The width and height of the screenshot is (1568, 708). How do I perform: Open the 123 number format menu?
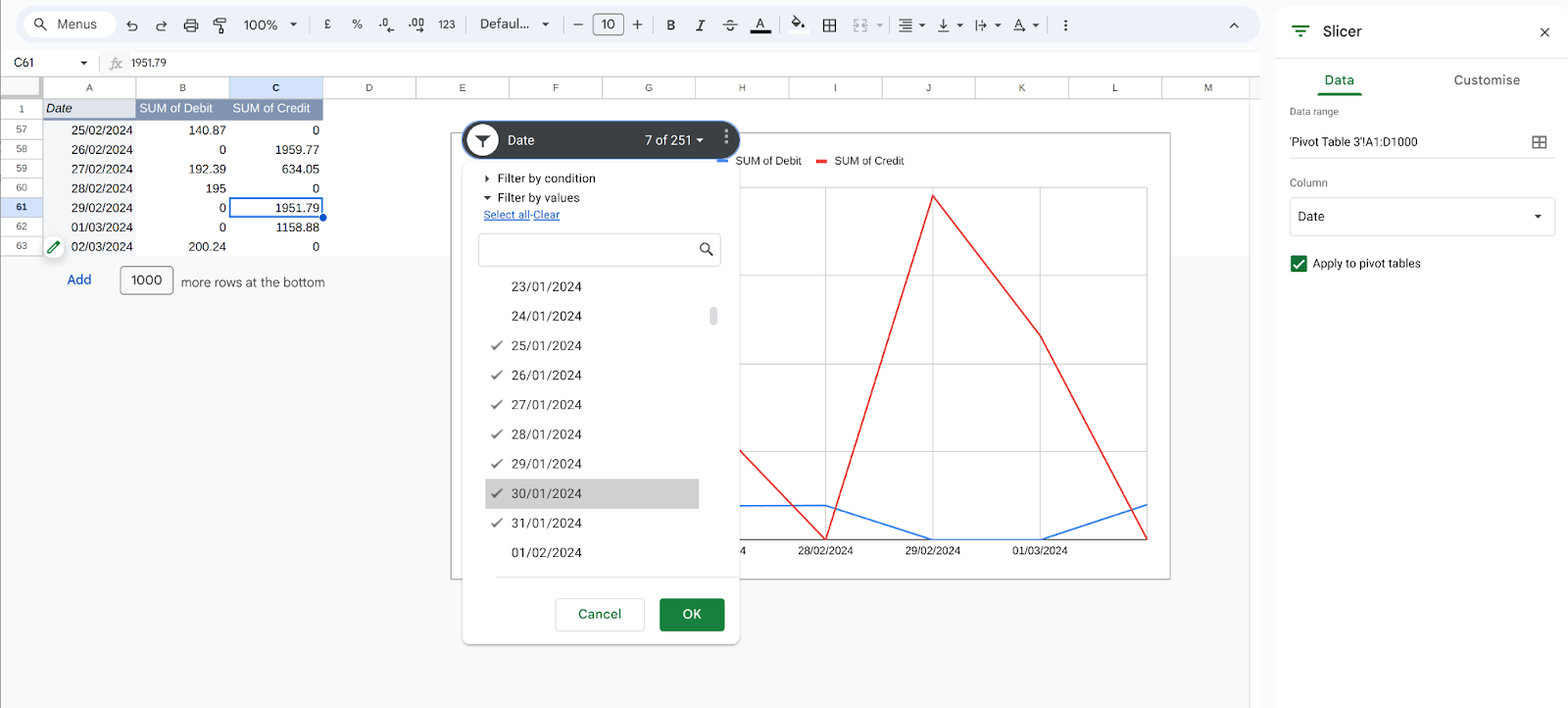click(447, 25)
